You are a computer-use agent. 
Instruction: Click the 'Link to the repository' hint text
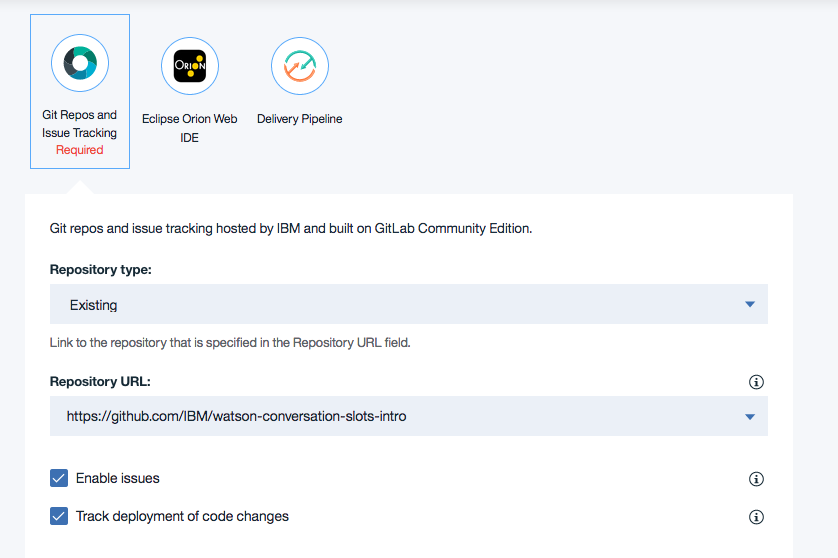230,343
